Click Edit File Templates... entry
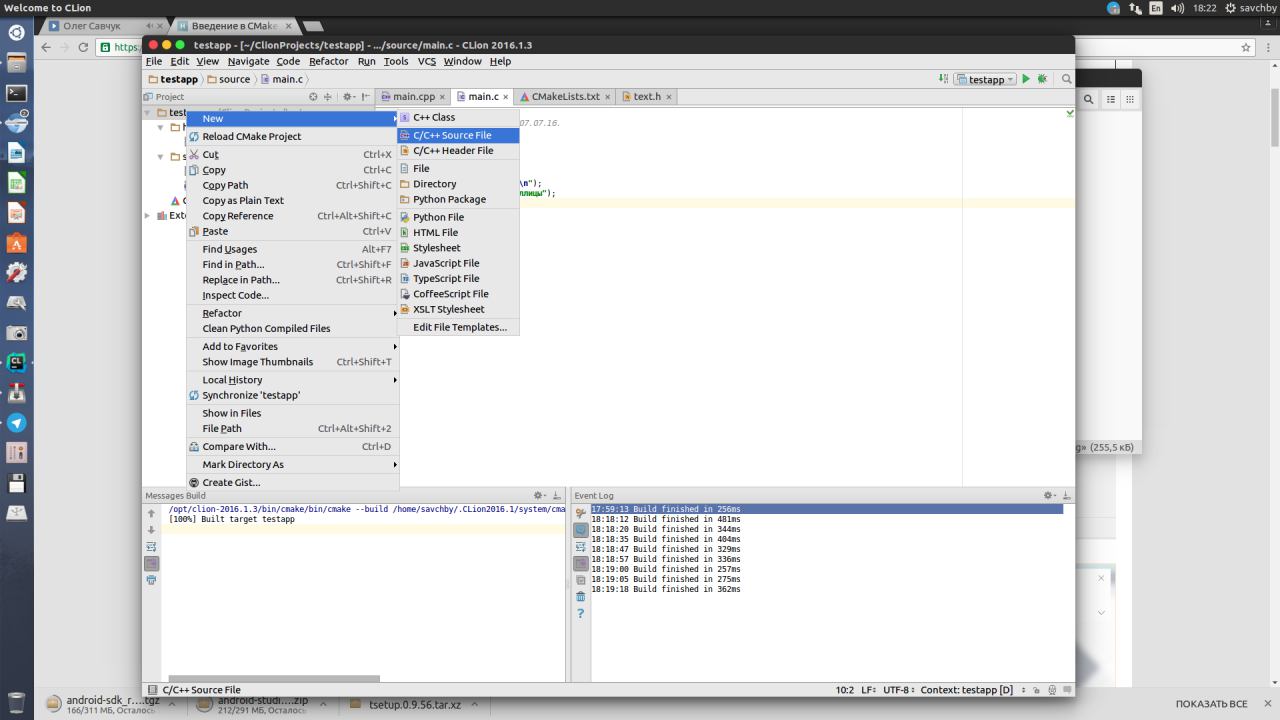The height and width of the screenshot is (720, 1280). coord(459,328)
